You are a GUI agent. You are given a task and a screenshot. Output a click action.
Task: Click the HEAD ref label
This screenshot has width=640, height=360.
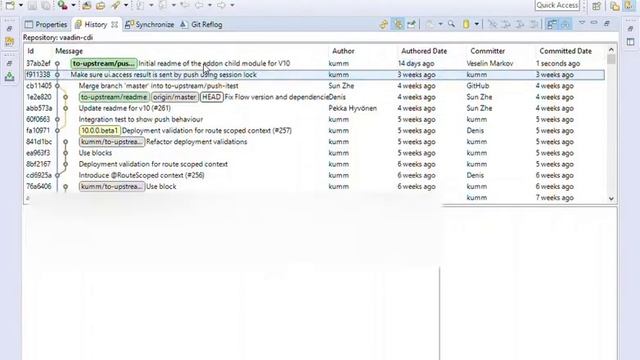click(x=211, y=97)
